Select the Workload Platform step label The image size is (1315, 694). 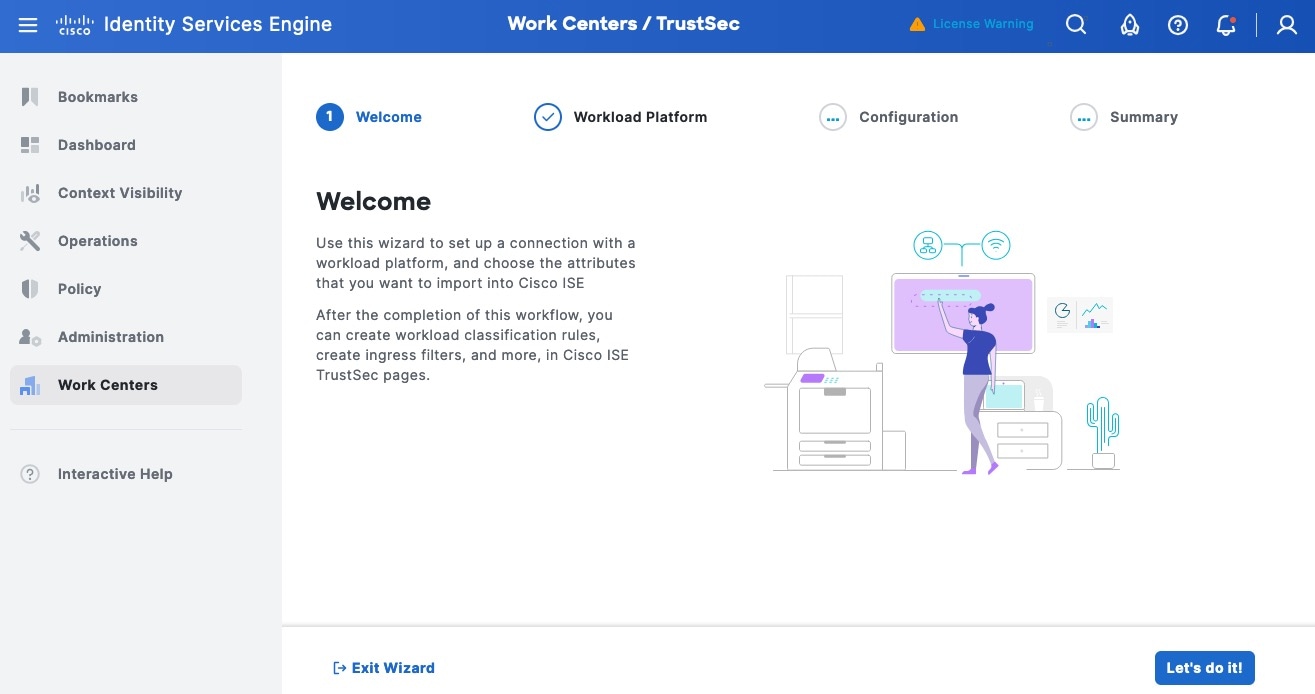click(640, 117)
